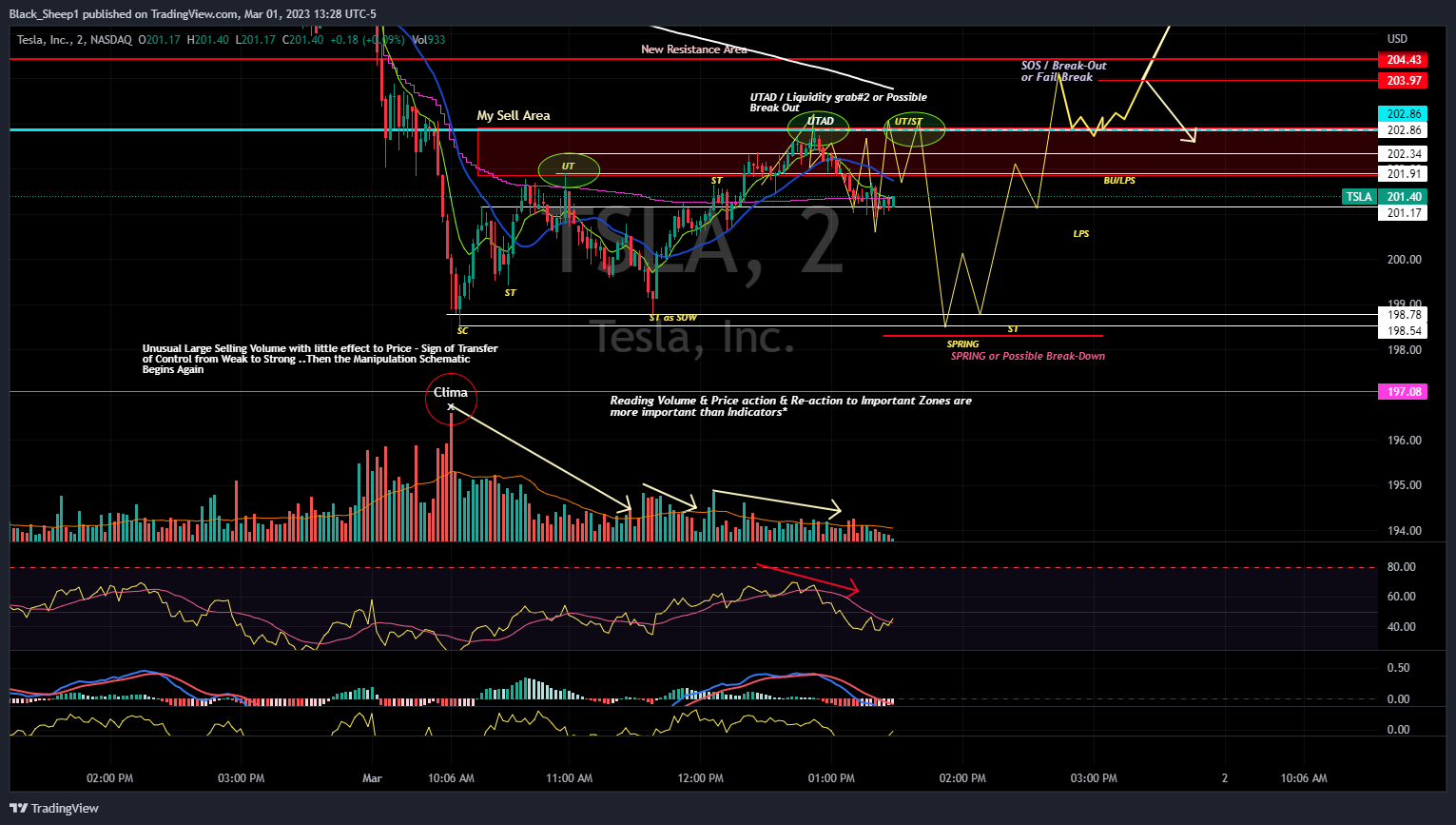
Task: Click the 'Black_Sheep1 published on TradingView.com' header text
Action: tap(124, 13)
